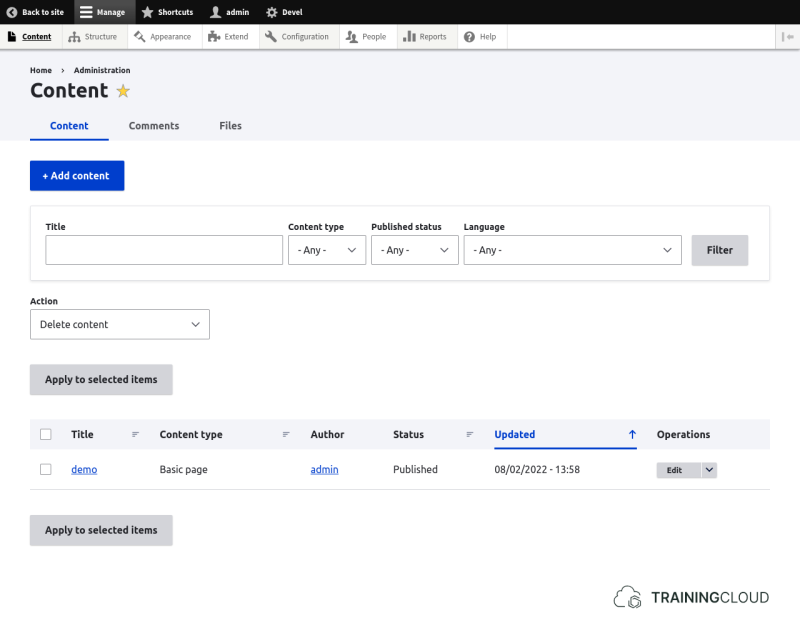
Task: Open the admin author link
Action: 324,470
